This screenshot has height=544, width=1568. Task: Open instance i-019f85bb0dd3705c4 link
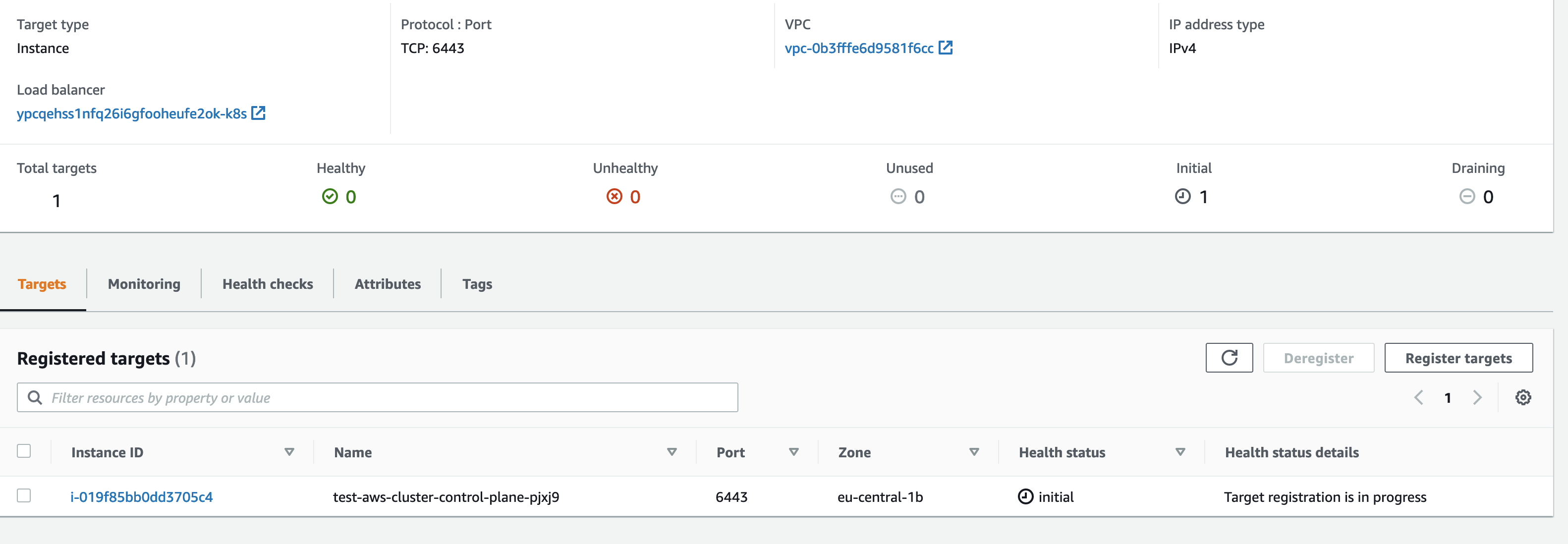point(141,496)
